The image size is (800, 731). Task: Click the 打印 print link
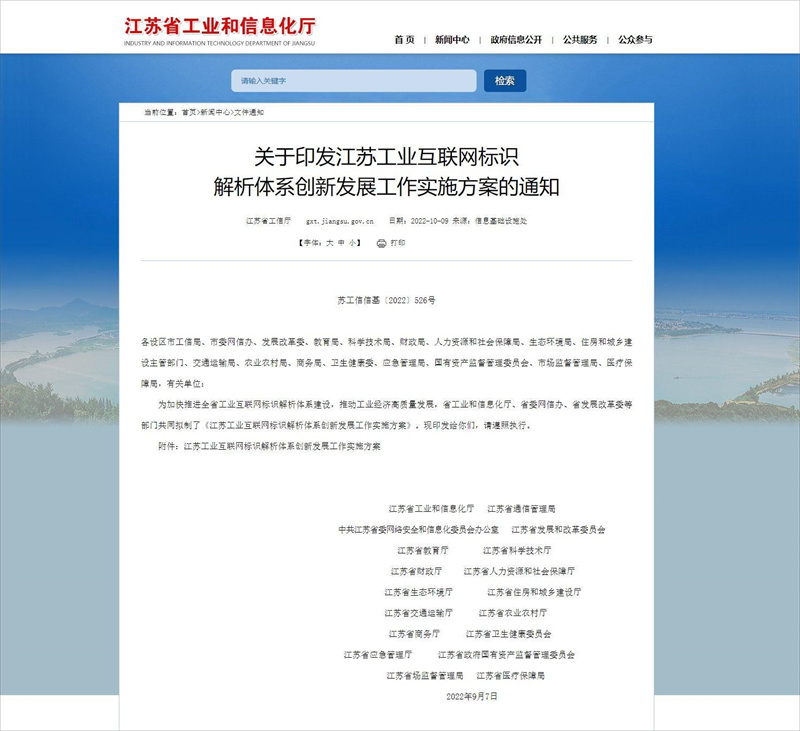coord(398,243)
